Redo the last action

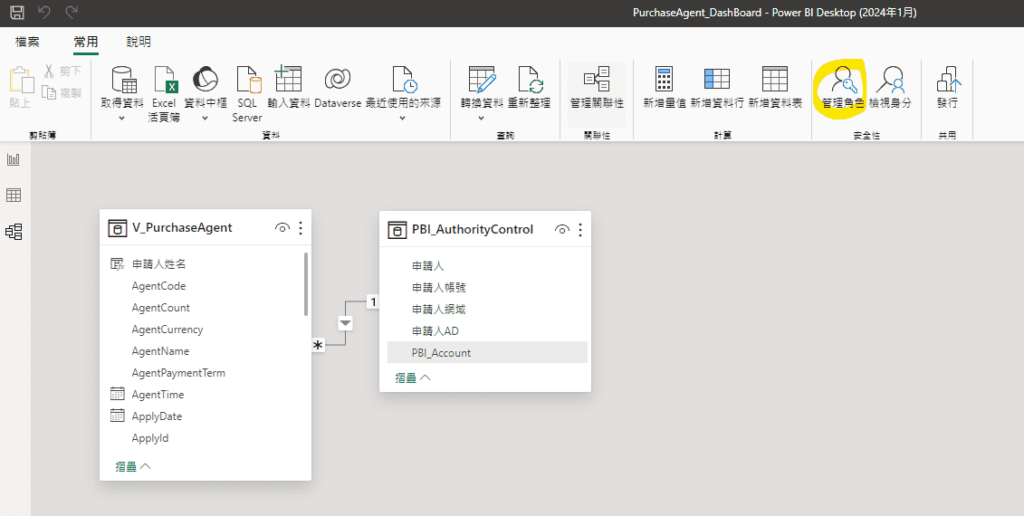click(72, 12)
